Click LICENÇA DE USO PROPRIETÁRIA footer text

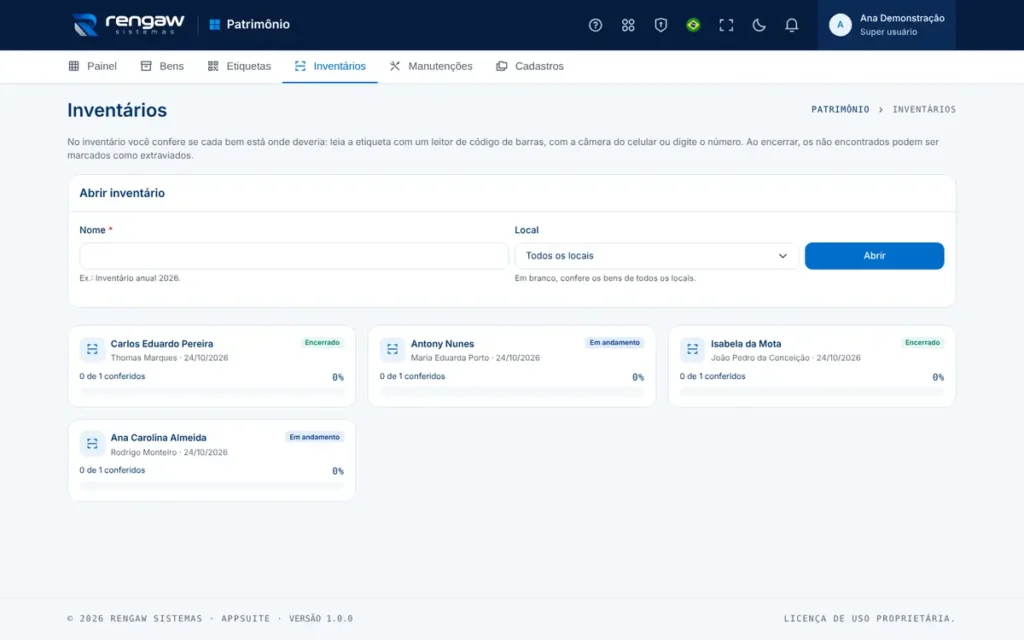(x=869, y=618)
